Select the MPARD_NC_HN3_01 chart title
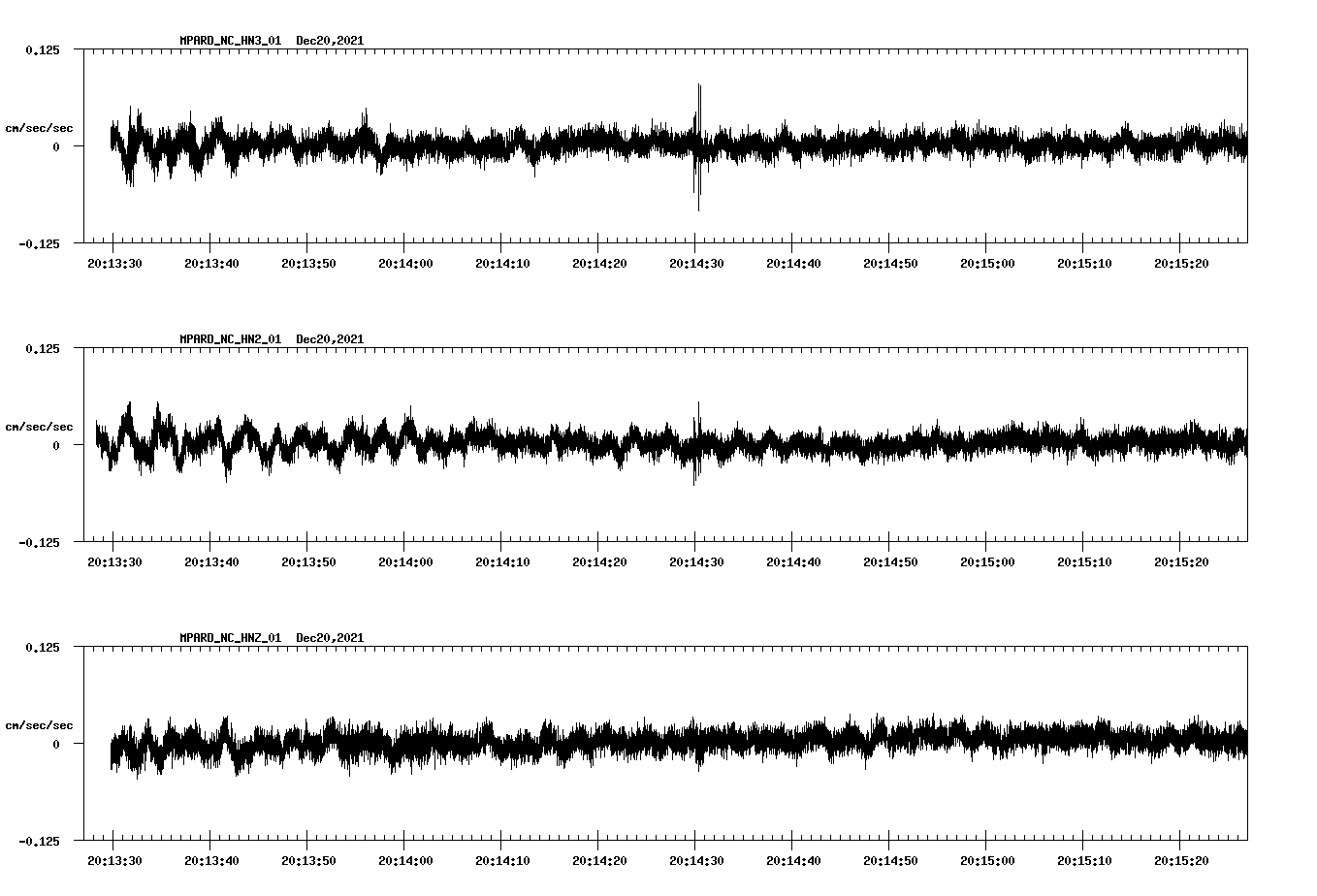The width and height of the screenshot is (1317, 896). pos(272,40)
